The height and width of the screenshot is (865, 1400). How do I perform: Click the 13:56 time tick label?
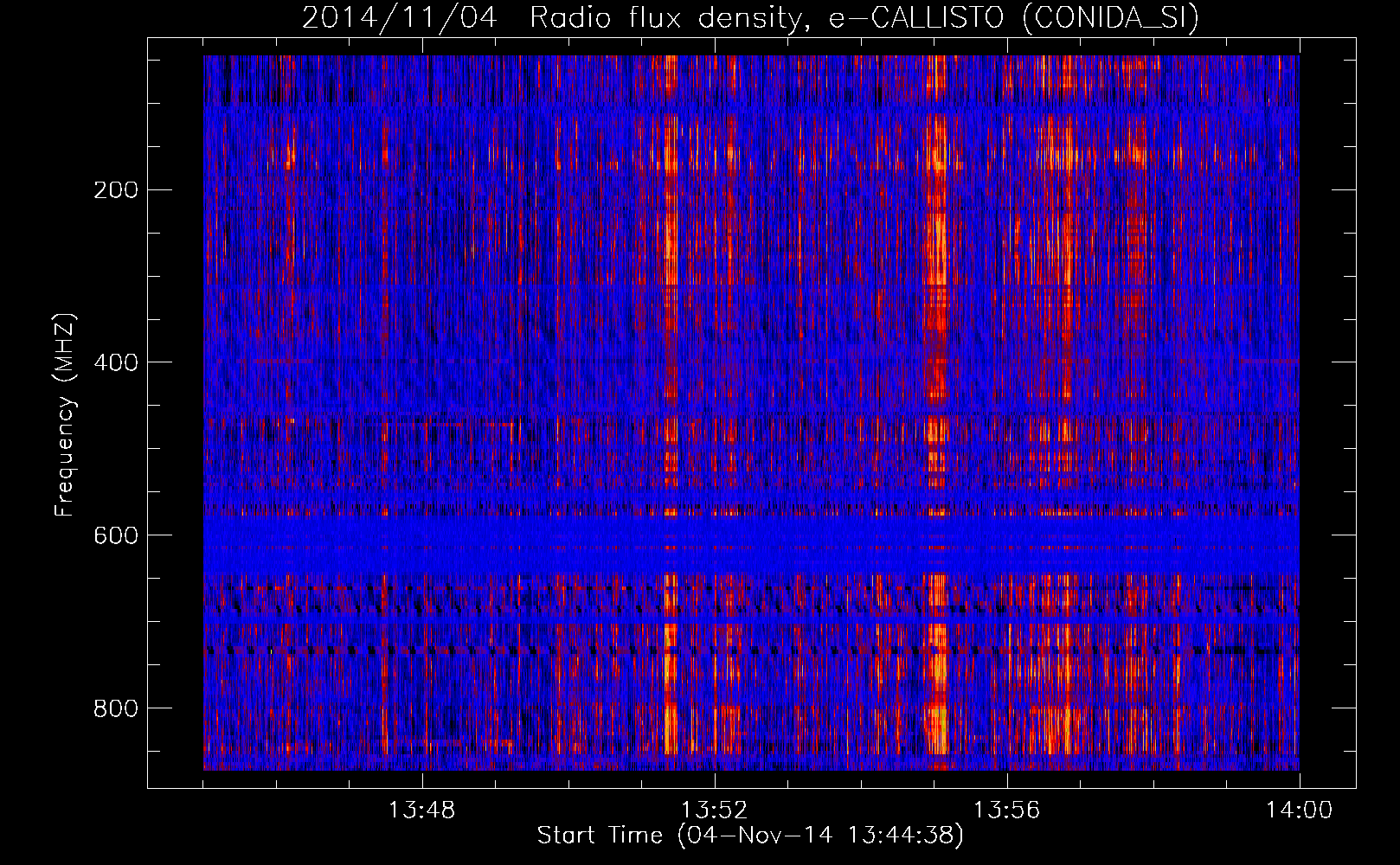(x=1007, y=811)
